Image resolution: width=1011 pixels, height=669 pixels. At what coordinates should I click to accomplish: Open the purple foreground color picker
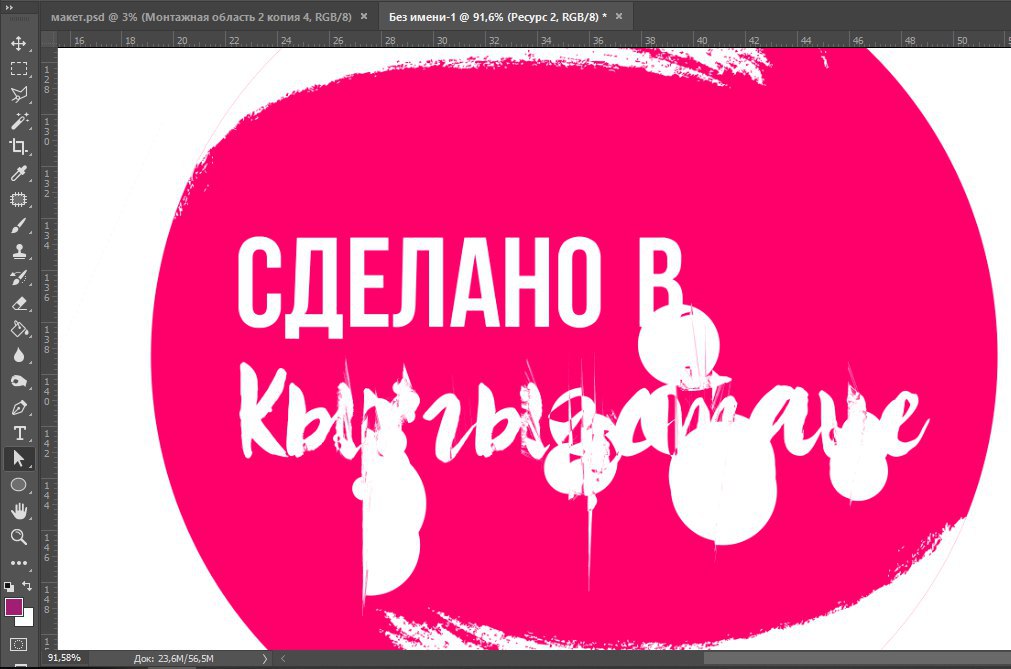(13, 606)
